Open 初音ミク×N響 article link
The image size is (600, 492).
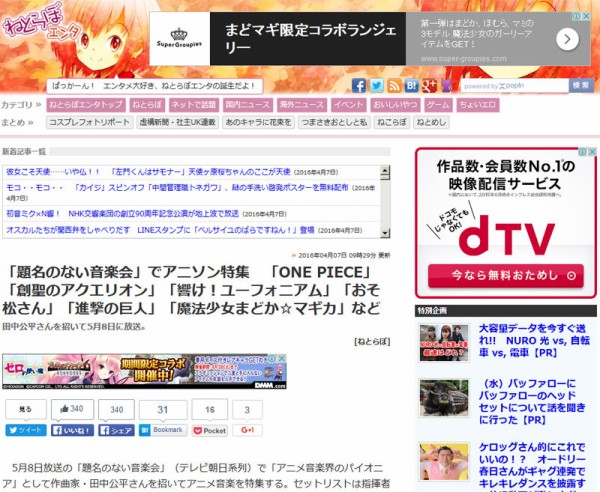(122, 213)
